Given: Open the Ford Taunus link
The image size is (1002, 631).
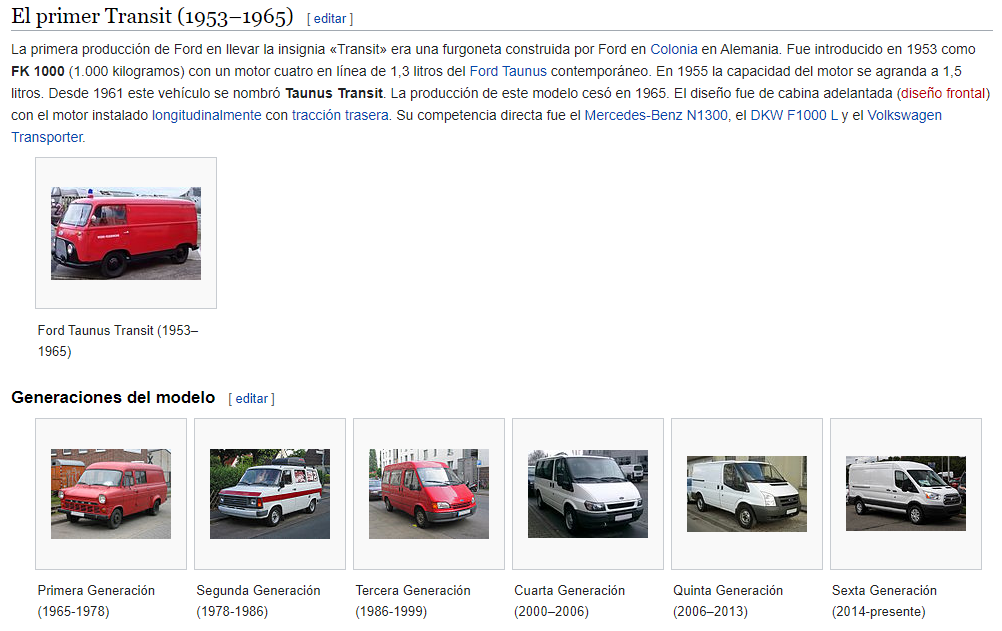Looking at the screenshot, I should click(x=508, y=71).
